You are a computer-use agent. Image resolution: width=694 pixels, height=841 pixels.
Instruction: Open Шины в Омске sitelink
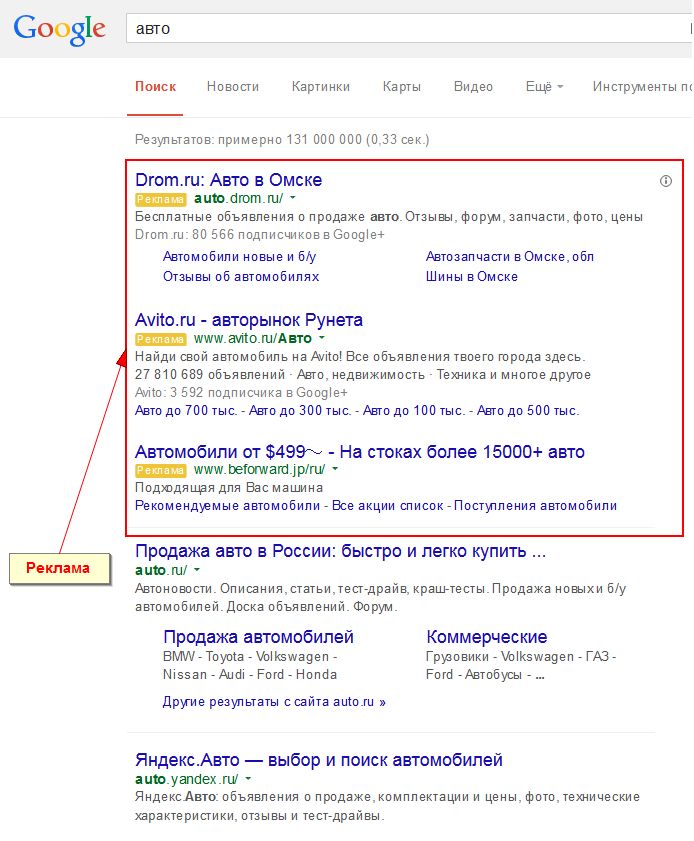[x=472, y=277]
